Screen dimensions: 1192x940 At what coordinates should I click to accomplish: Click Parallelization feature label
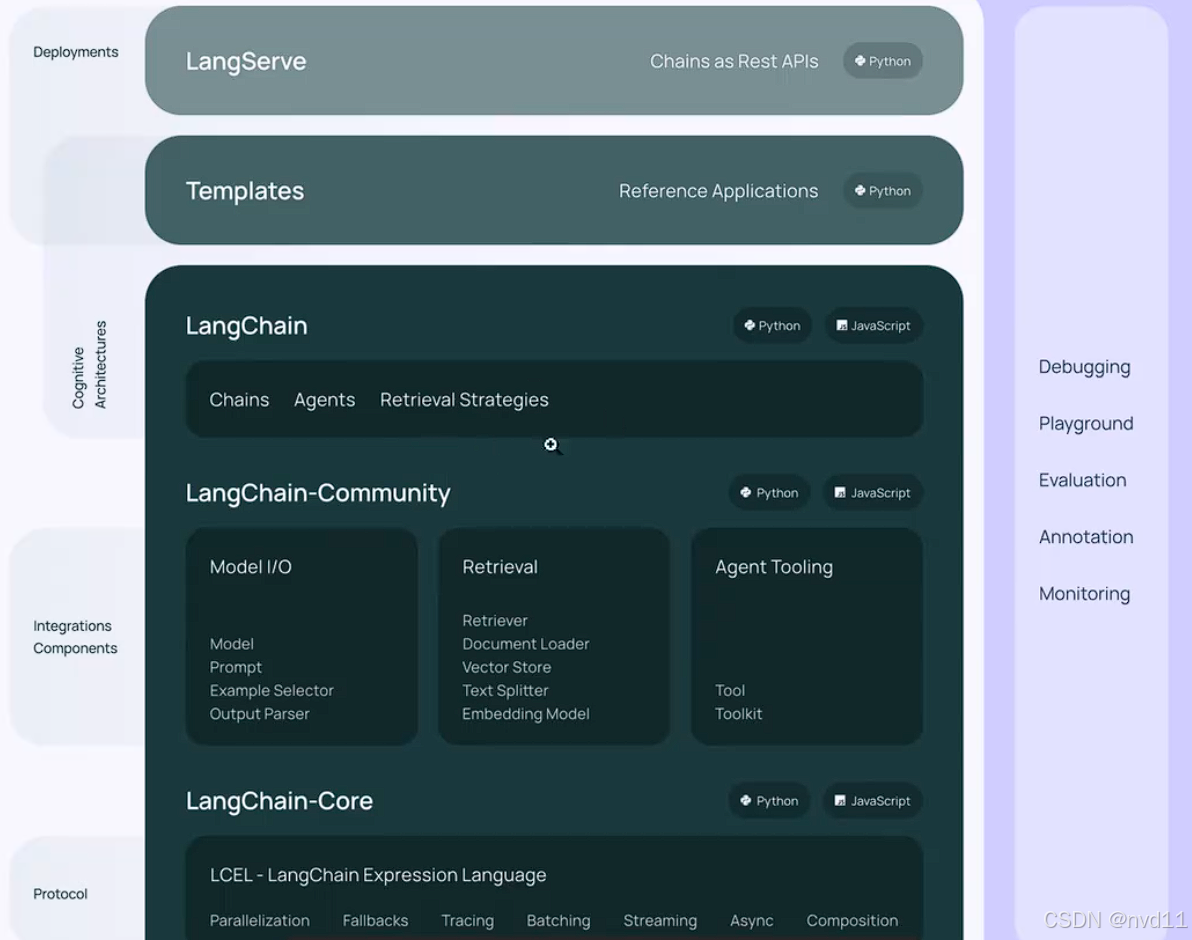click(x=260, y=920)
